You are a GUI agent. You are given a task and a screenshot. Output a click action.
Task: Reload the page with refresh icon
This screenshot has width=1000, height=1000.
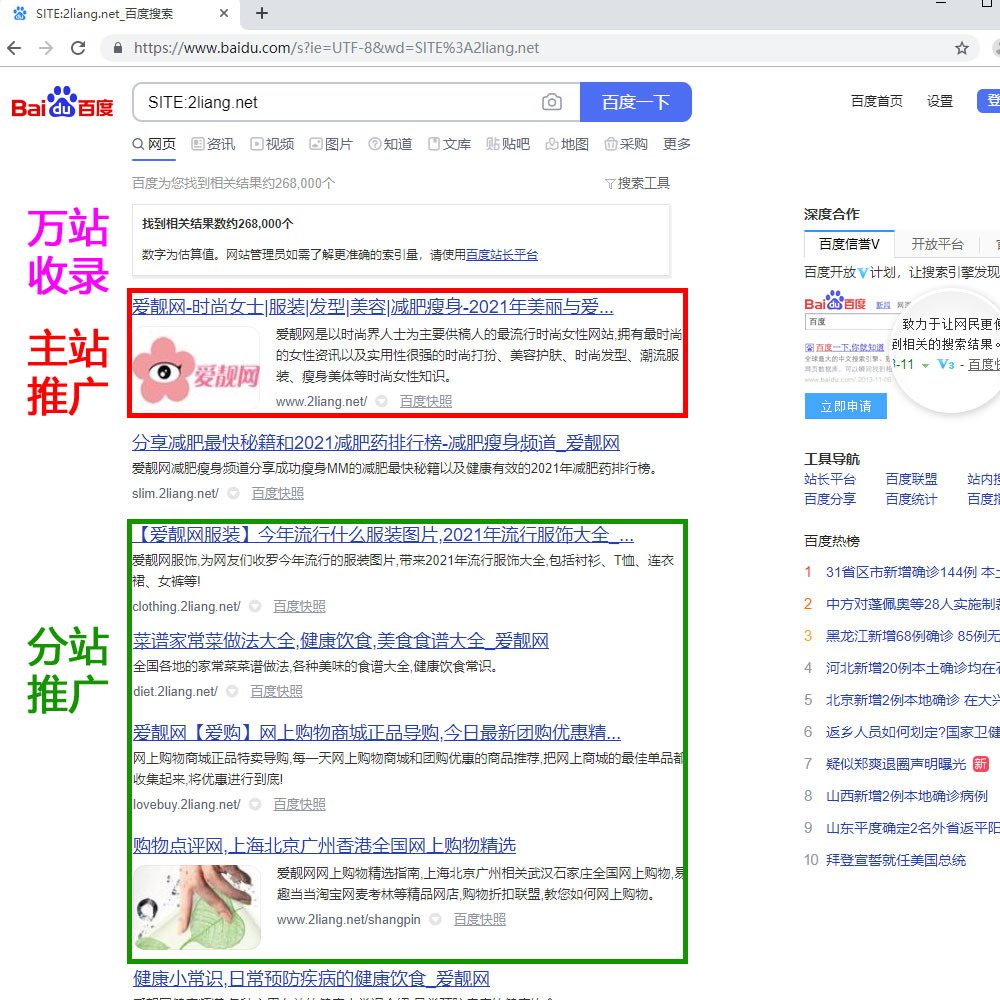(x=78, y=48)
